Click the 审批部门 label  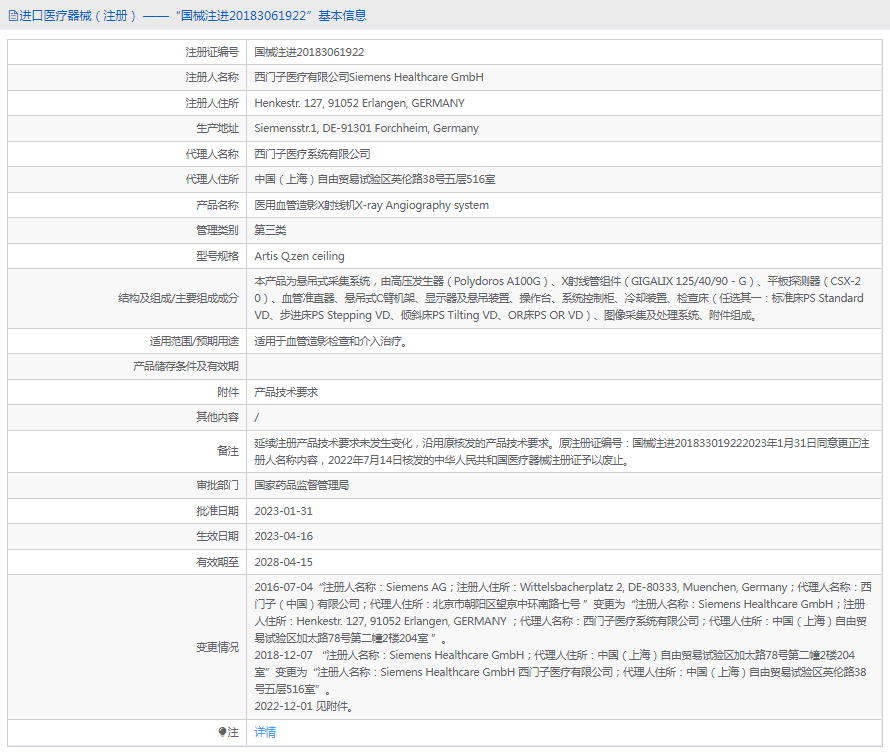[217, 485]
